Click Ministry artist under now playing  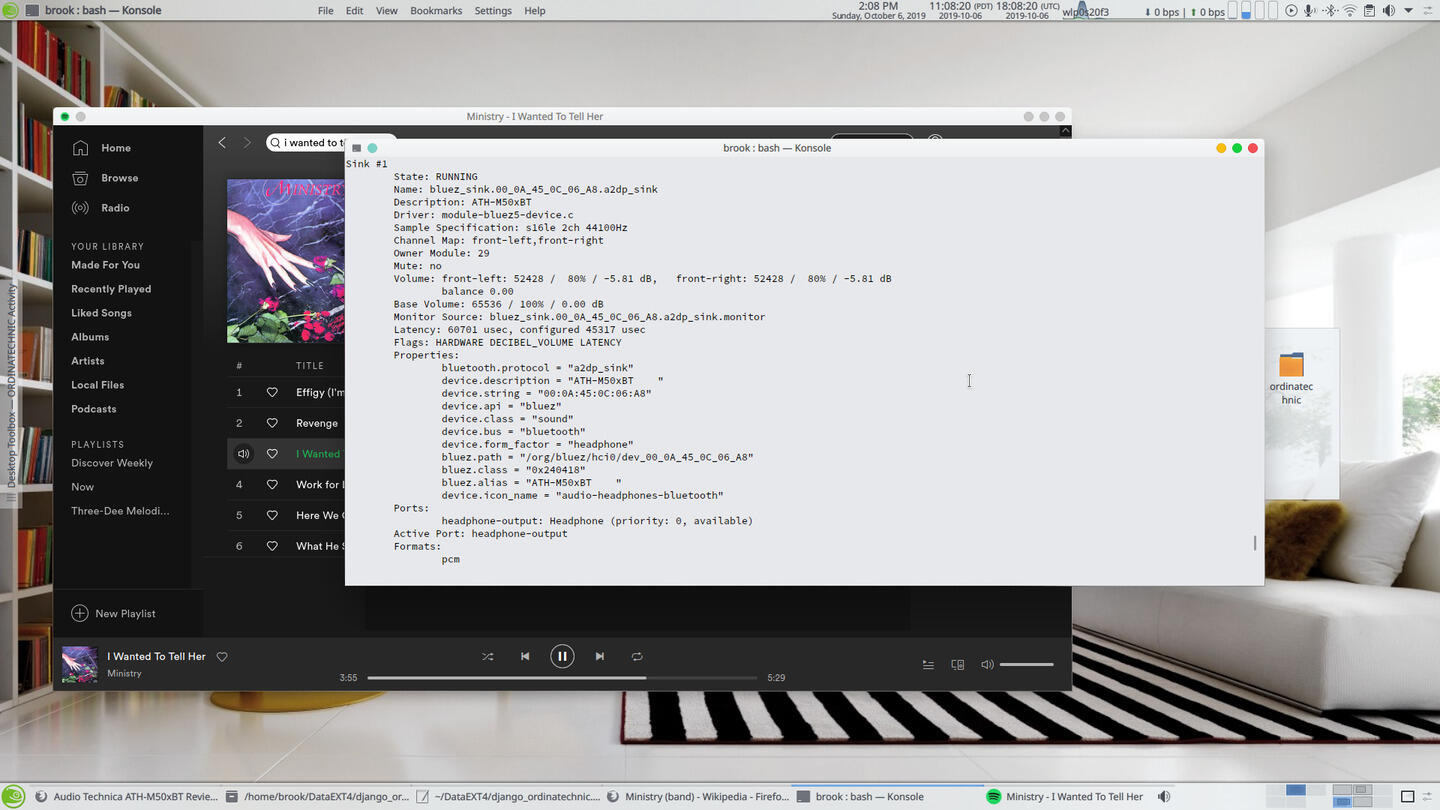125,674
